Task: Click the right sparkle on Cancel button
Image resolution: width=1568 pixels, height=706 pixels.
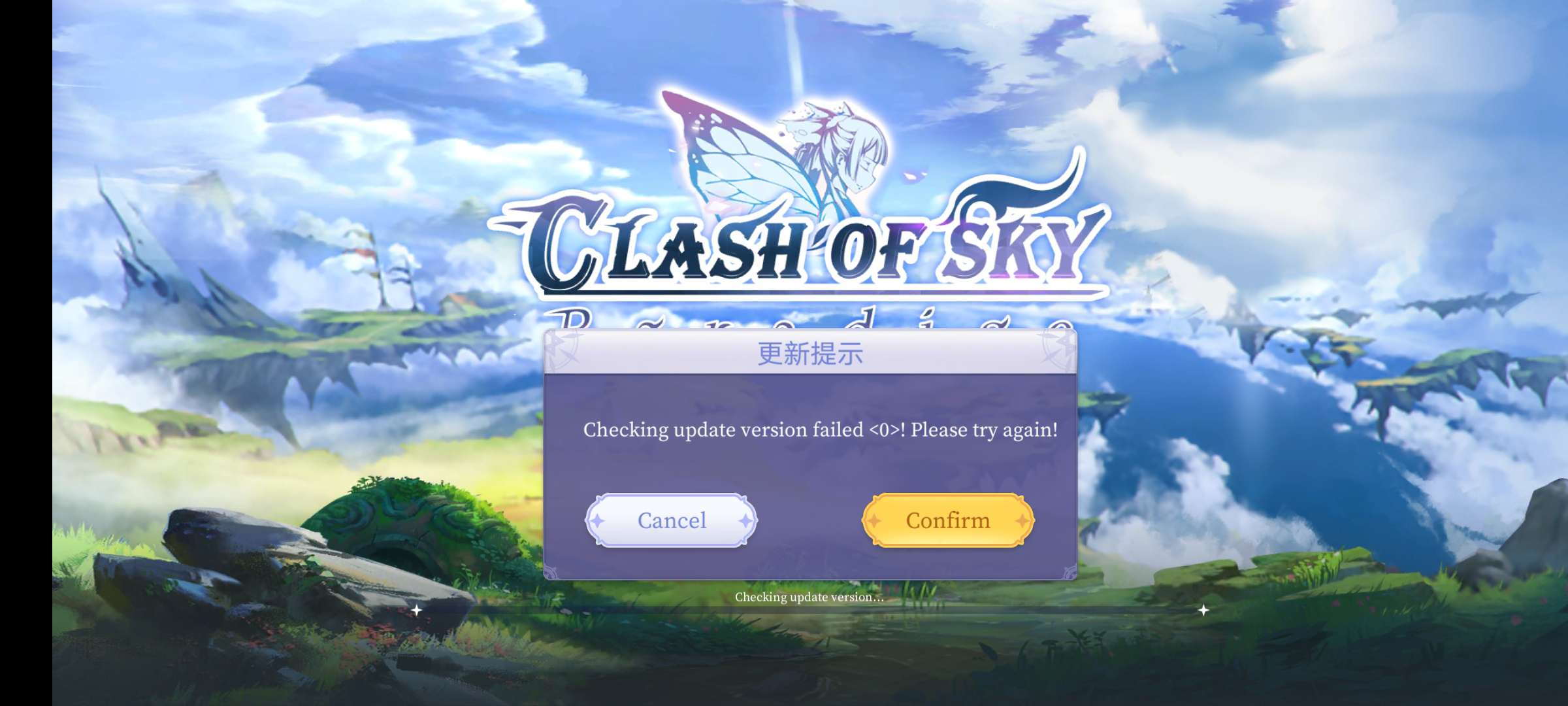Action: 746,521
